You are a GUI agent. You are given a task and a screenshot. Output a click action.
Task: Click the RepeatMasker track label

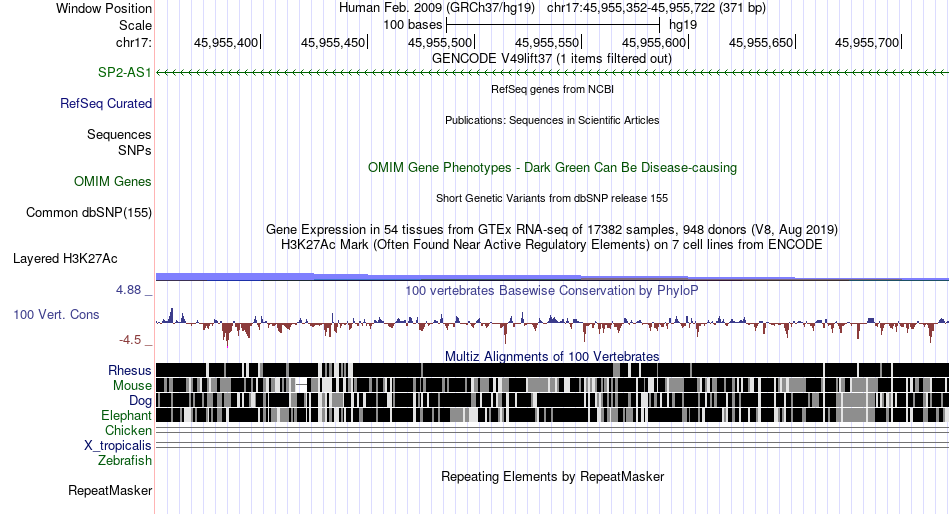[110, 491]
